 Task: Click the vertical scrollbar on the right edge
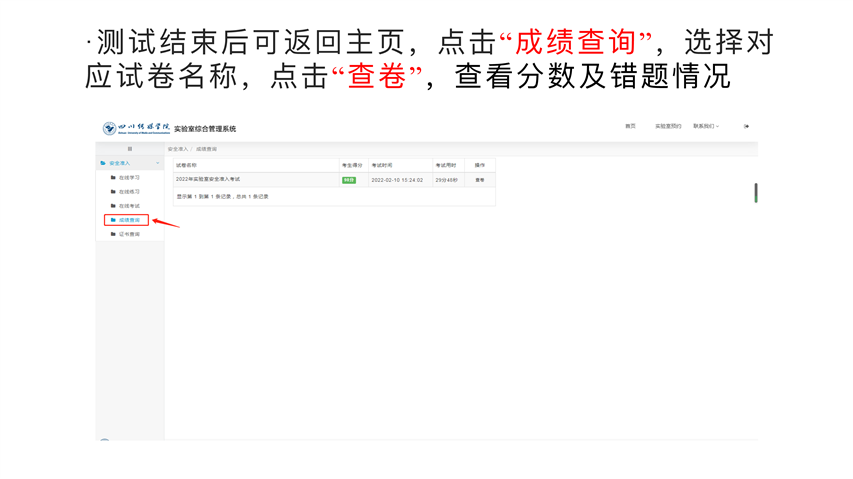(x=755, y=193)
